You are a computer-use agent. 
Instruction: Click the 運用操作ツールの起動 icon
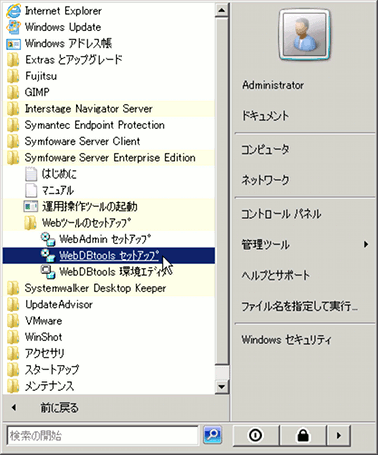tap(31, 207)
